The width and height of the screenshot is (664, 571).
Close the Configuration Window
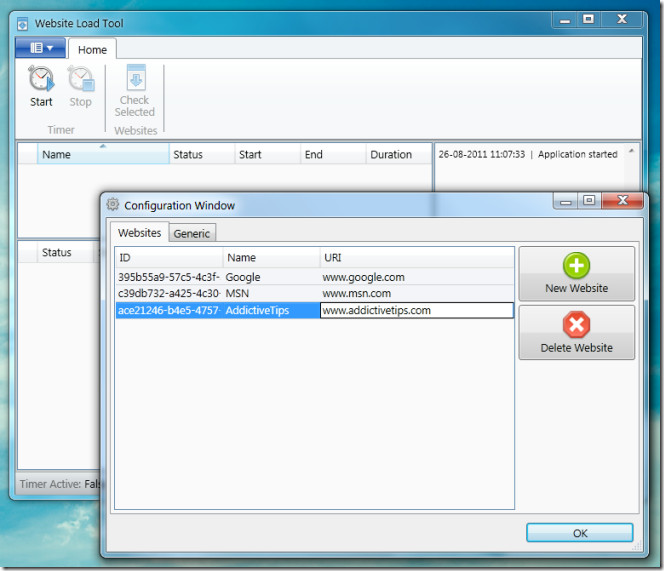[x=622, y=200]
